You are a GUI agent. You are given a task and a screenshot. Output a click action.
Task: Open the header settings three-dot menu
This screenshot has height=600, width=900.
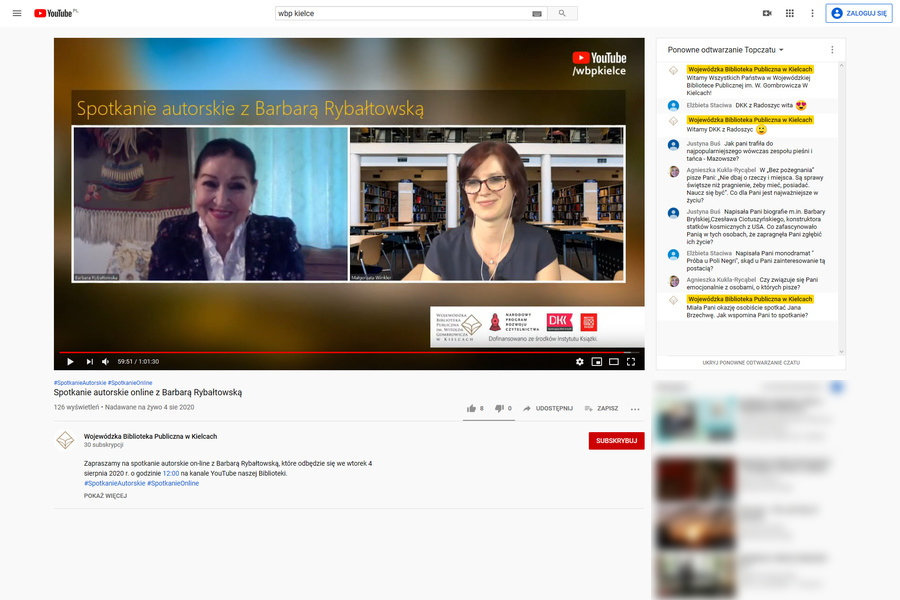tap(812, 13)
